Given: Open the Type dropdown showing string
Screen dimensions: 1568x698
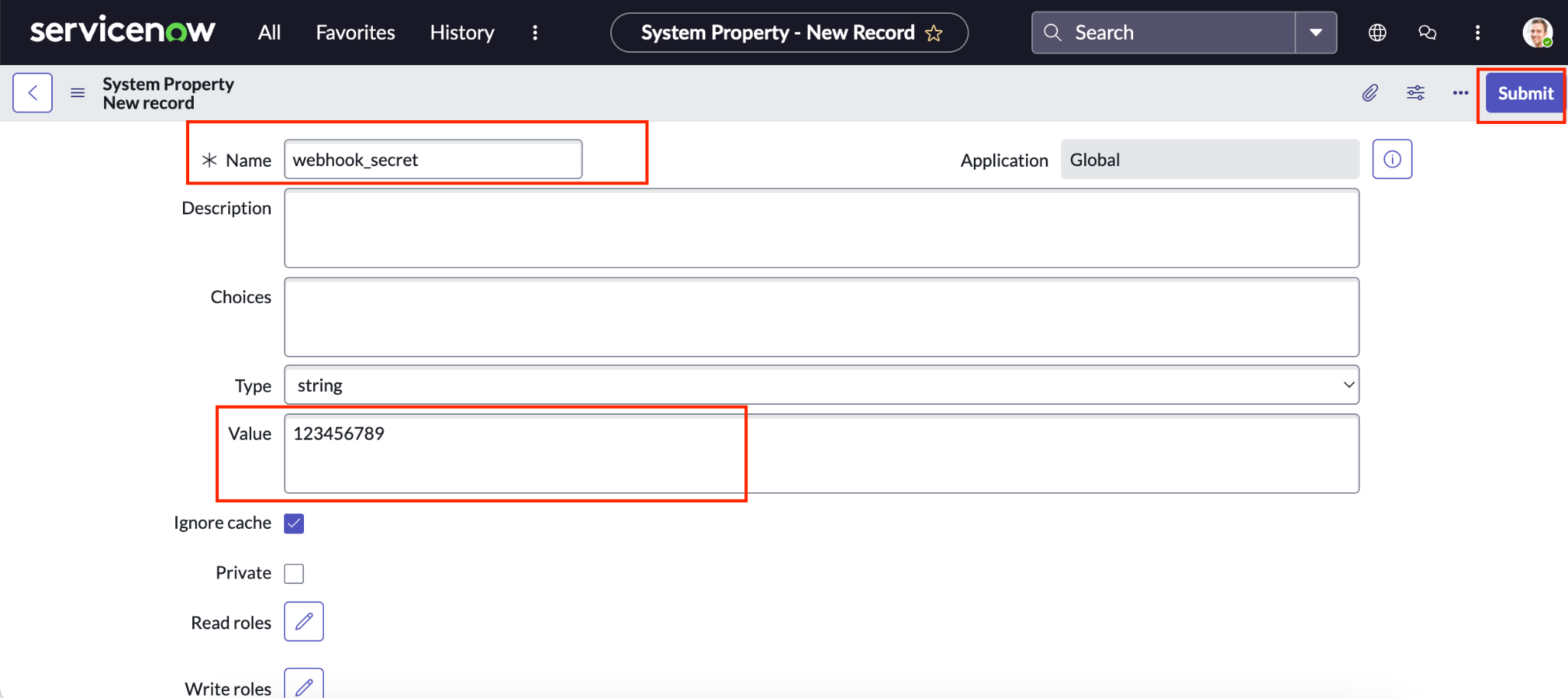Looking at the screenshot, I should point(819,384).
